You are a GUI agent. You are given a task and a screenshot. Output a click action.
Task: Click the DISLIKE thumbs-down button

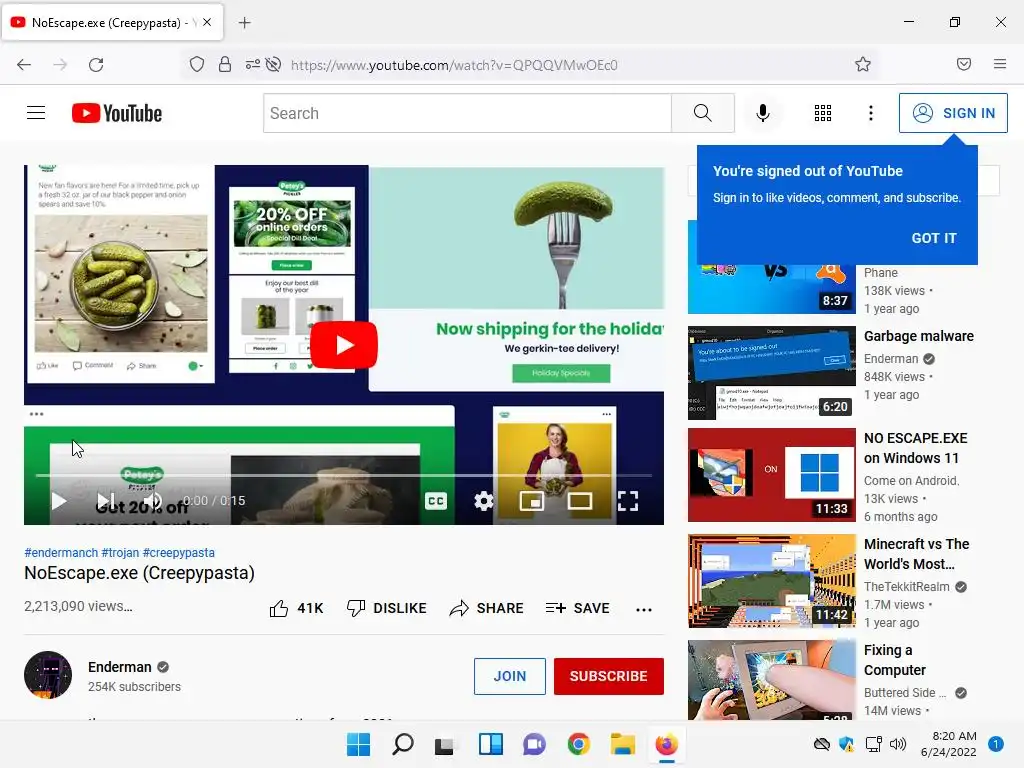tap(386, 608)
